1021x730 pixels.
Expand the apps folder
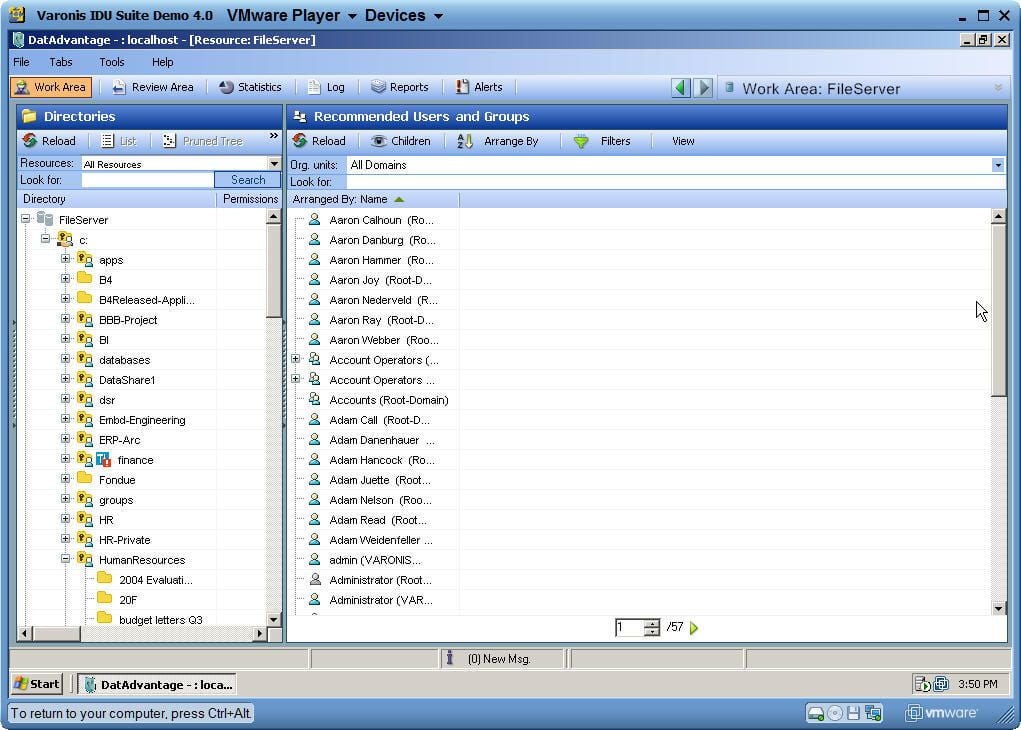tap(65, 259)
